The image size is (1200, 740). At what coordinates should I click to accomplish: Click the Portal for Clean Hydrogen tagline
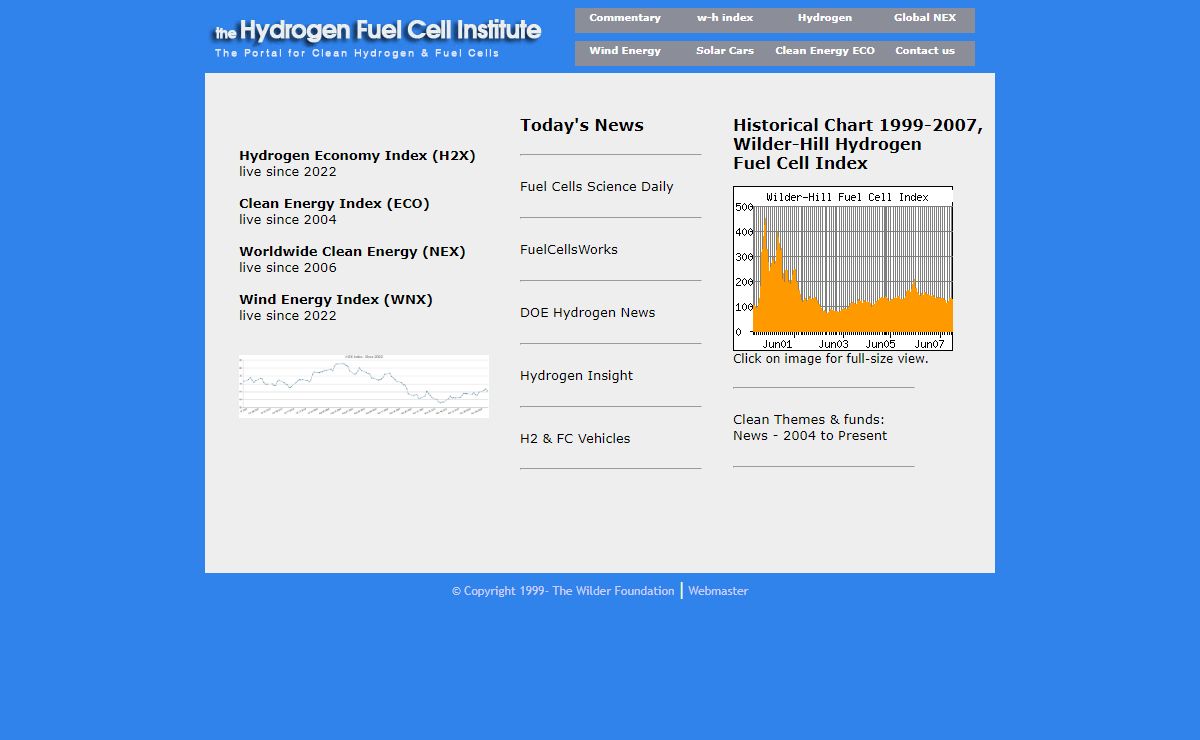pos(357,54)
